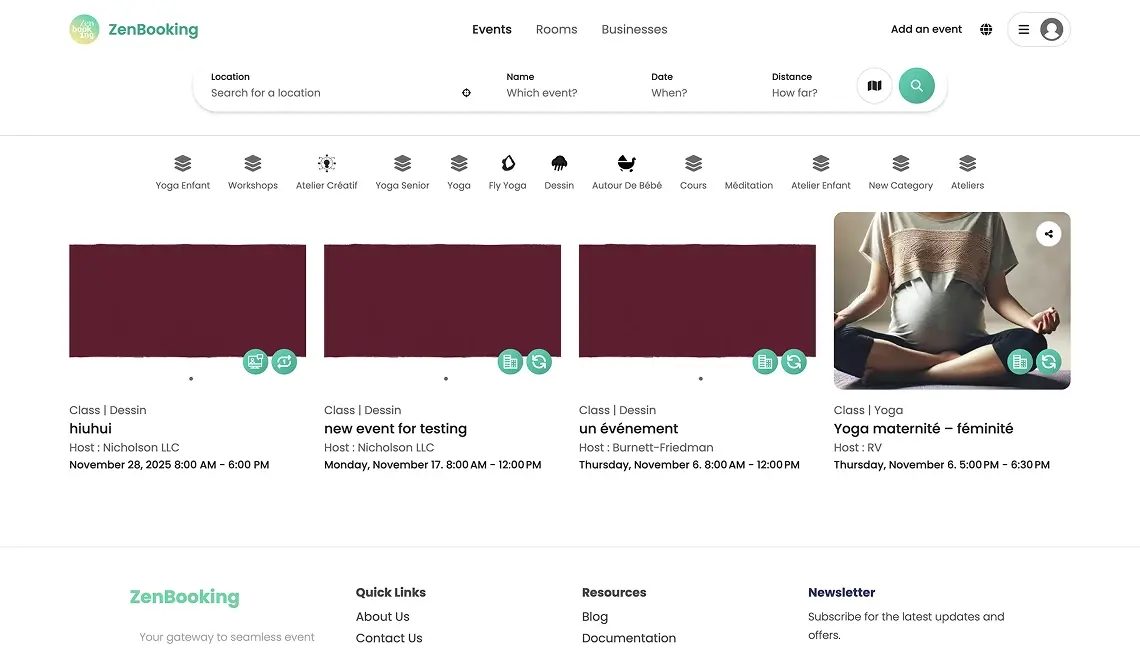Click the hiuhui event title

[90, 429]
